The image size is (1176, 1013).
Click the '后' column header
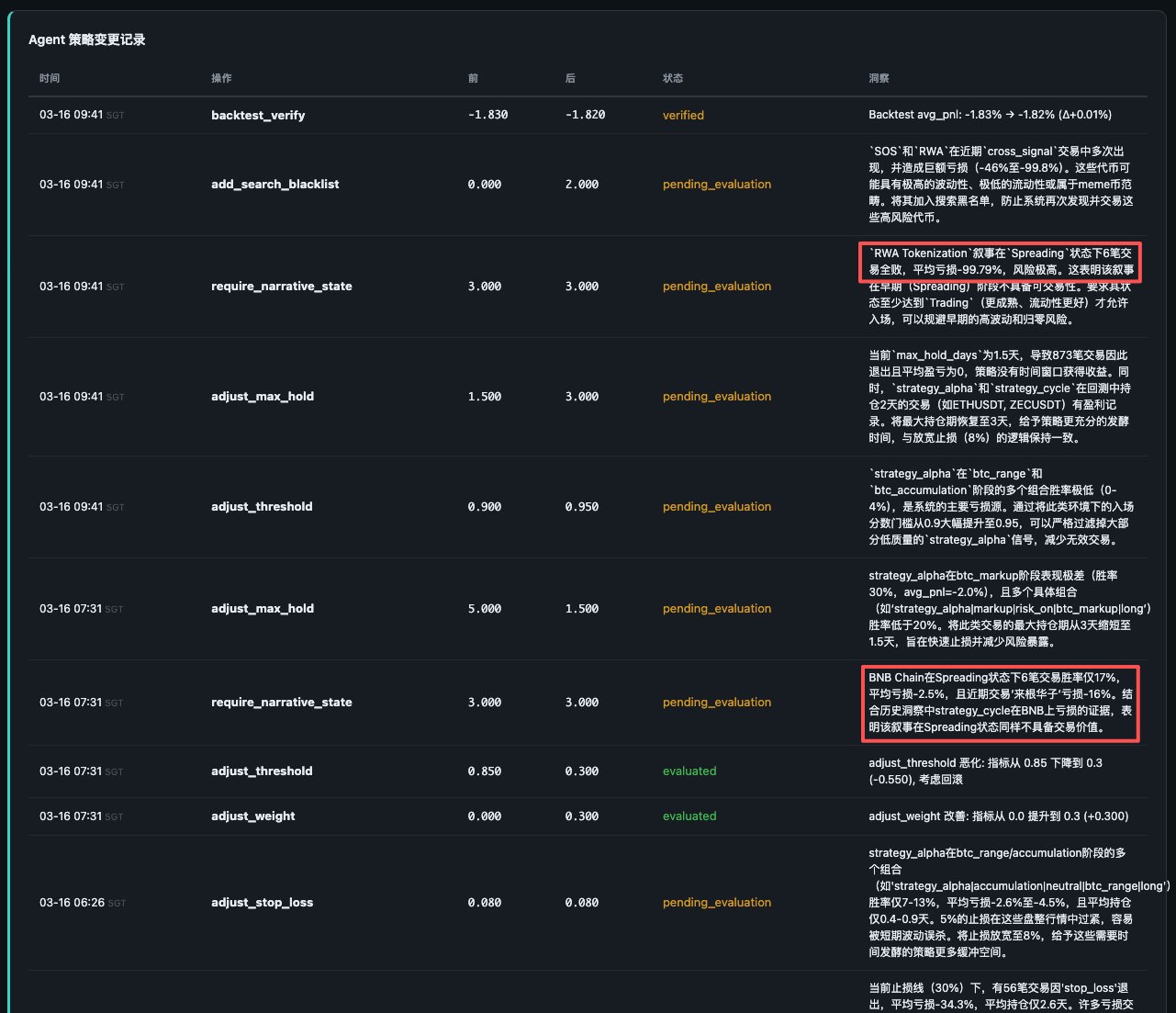pos(570,78)
